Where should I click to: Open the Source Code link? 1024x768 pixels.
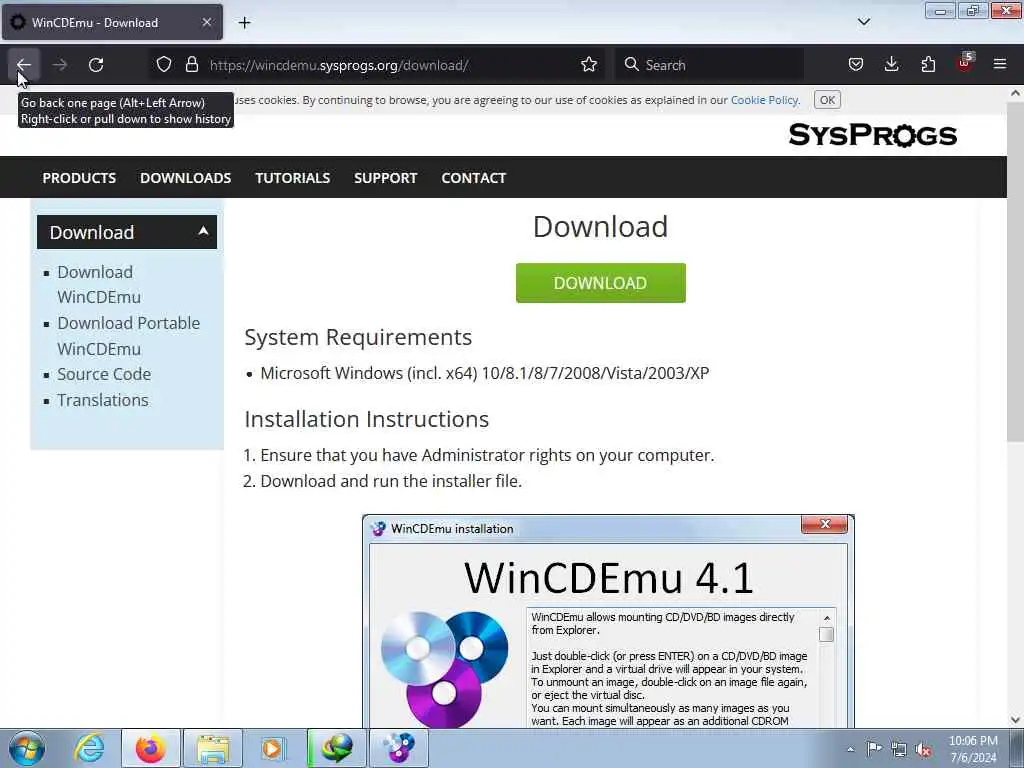coord(104,374)
